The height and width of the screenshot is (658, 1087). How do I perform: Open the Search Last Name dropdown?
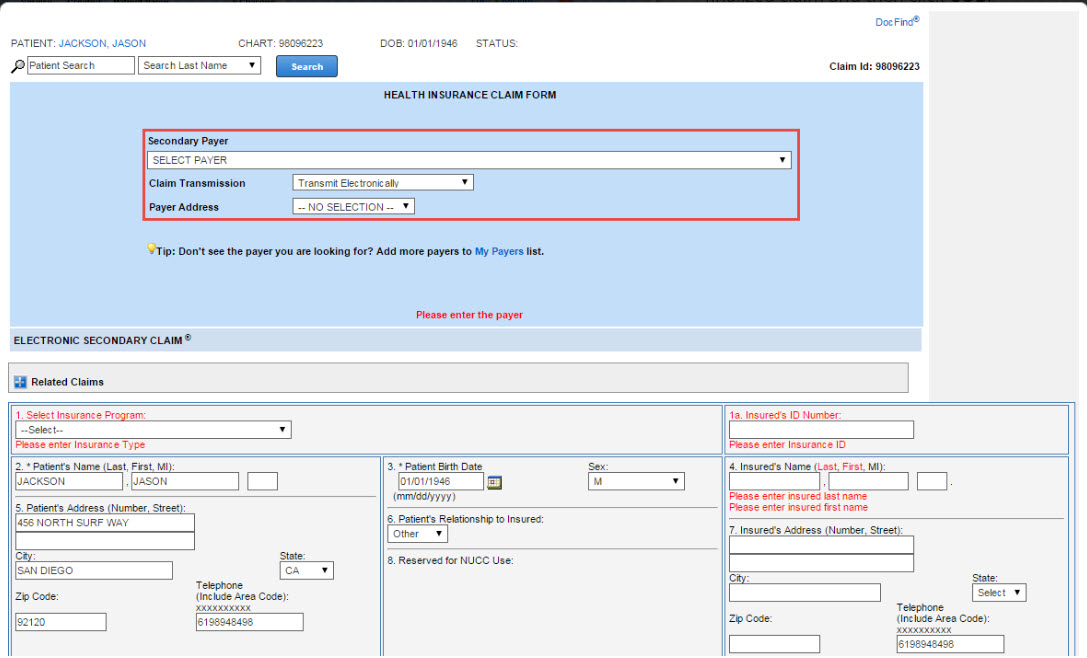[x=199, y=66]
